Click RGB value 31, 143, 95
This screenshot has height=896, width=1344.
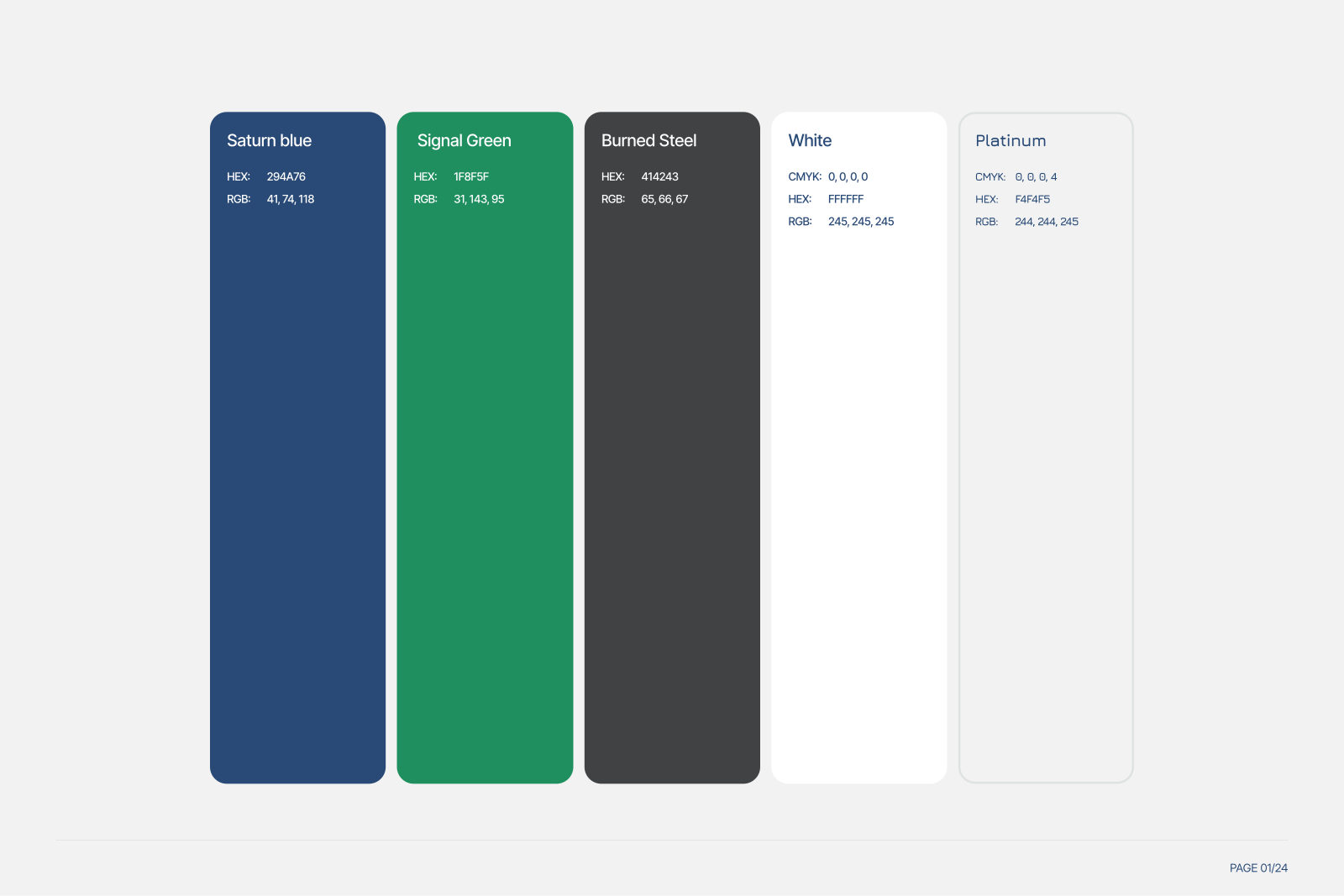tap(479, 199)
